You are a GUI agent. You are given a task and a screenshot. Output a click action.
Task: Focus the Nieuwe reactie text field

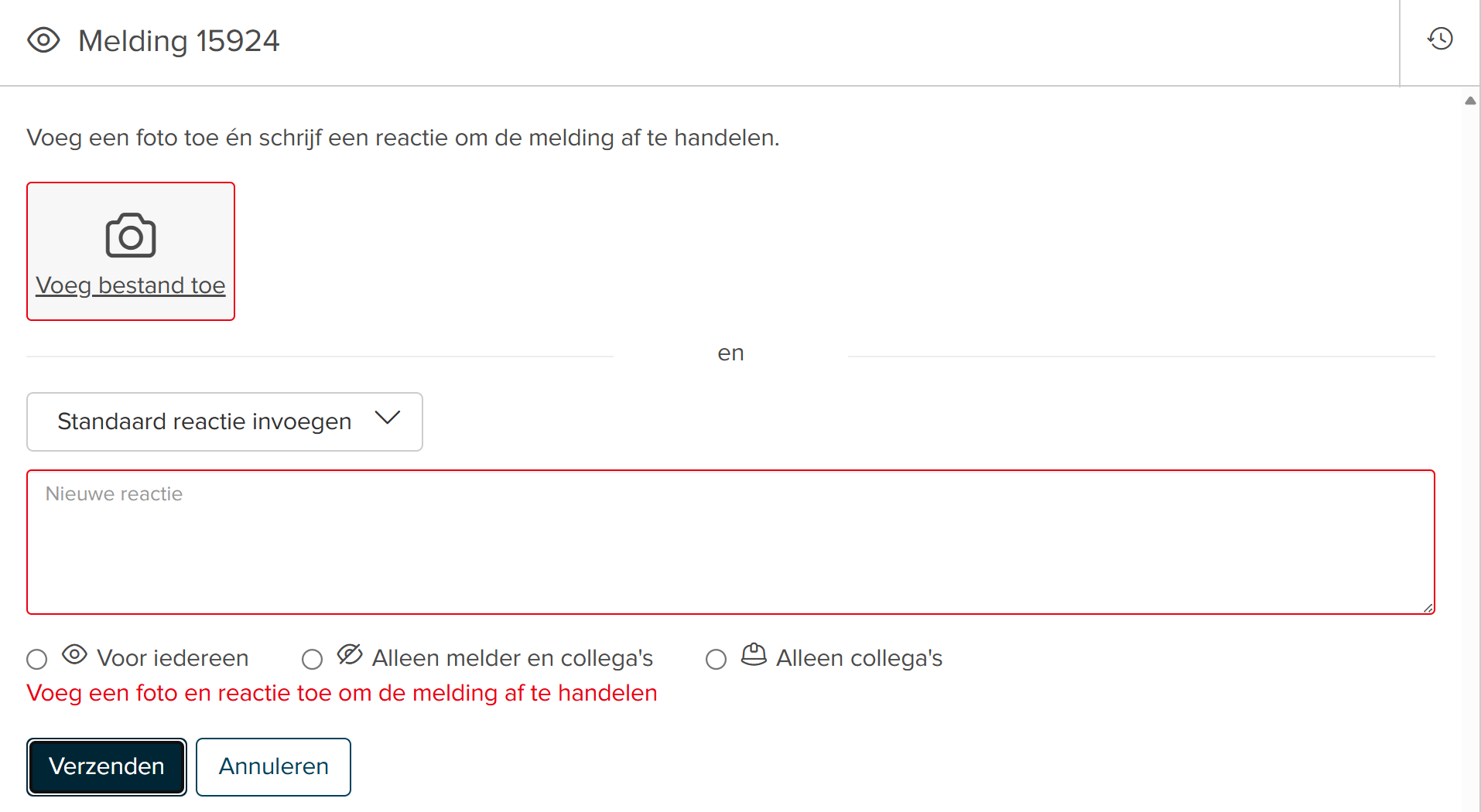730,542
